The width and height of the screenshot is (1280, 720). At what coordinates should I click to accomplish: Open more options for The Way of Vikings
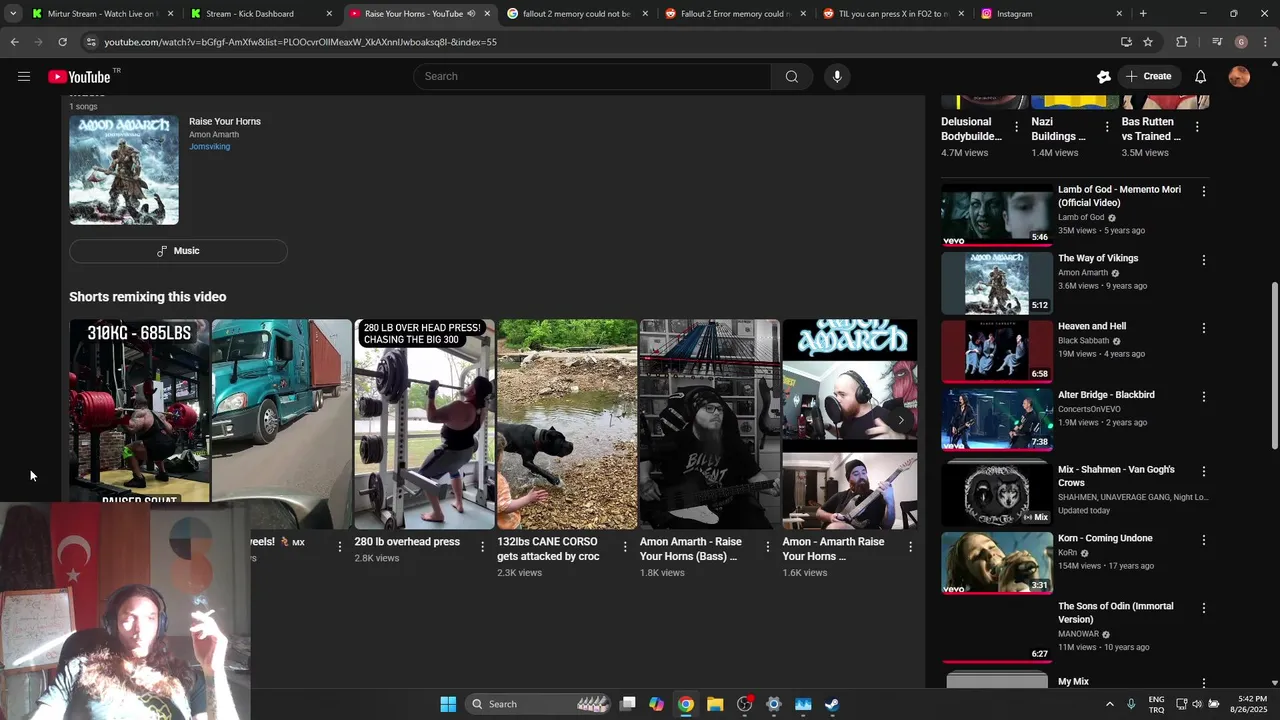click(1204, 260)
